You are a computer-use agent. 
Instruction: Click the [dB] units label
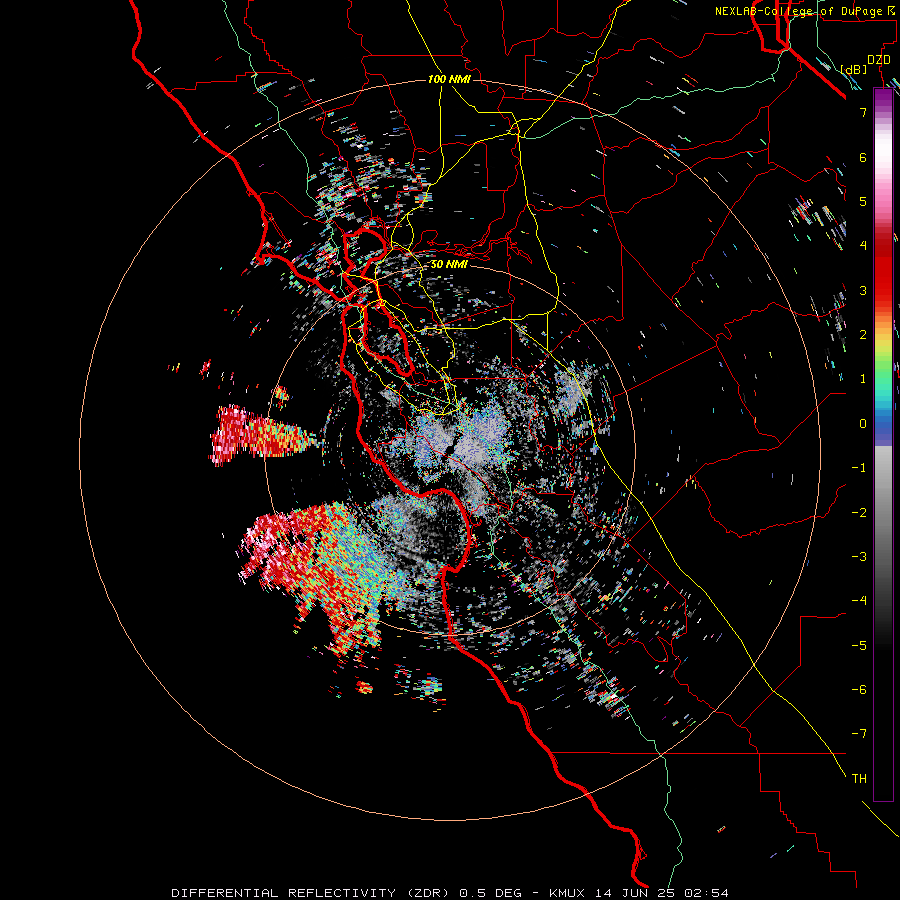click(854, 69)
